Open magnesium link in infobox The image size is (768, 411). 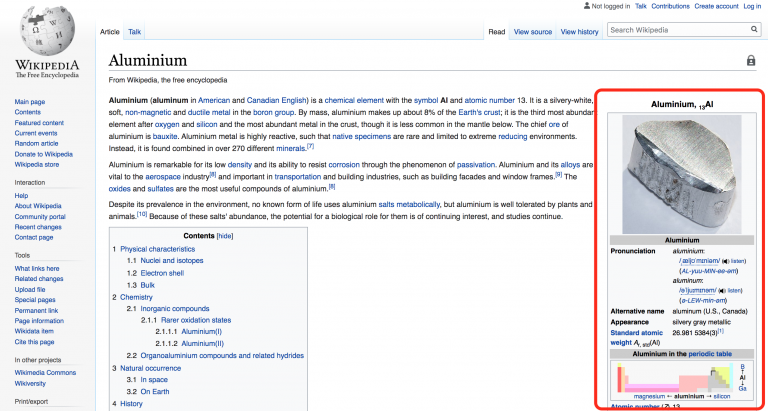coord(649,396)
